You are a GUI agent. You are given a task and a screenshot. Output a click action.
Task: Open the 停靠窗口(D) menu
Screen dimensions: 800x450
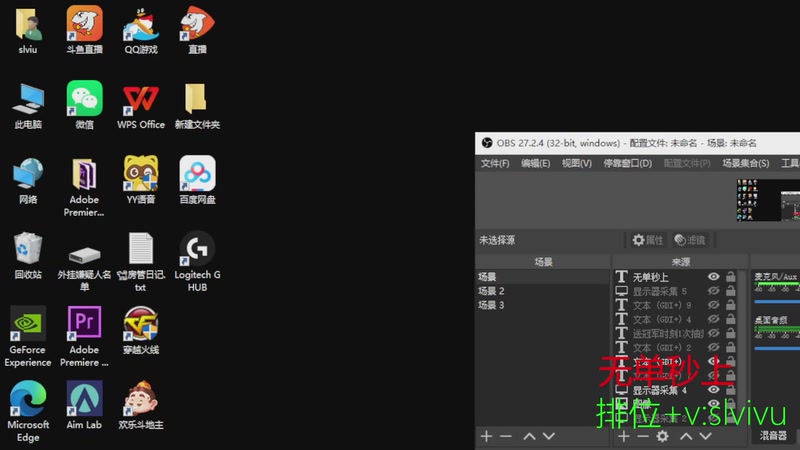[628, 163]
